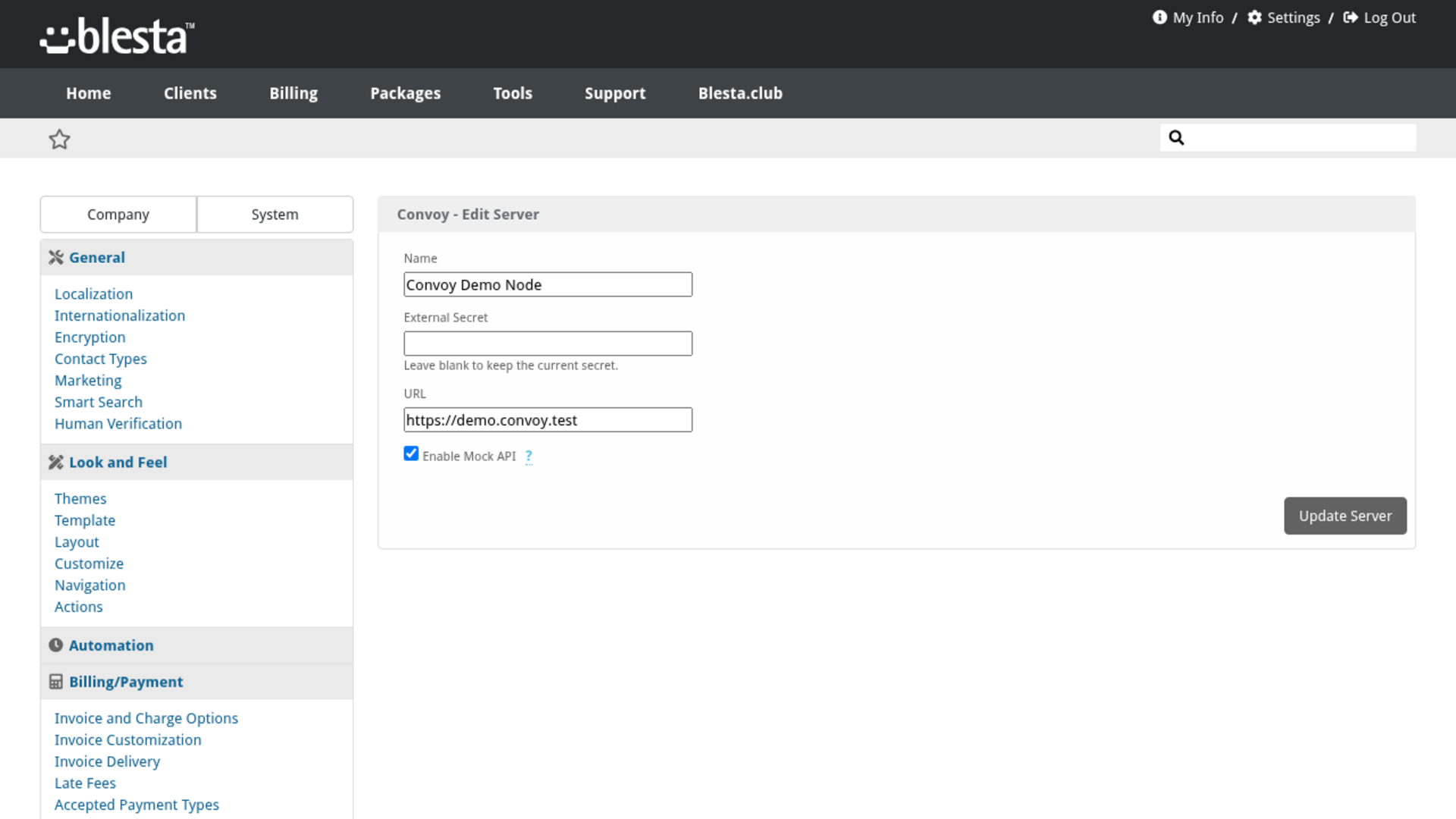Click the Log Out arrow icon
Image resolution: width=1456 pixels, height=819 pixels.
click(x=1351, y=17)
